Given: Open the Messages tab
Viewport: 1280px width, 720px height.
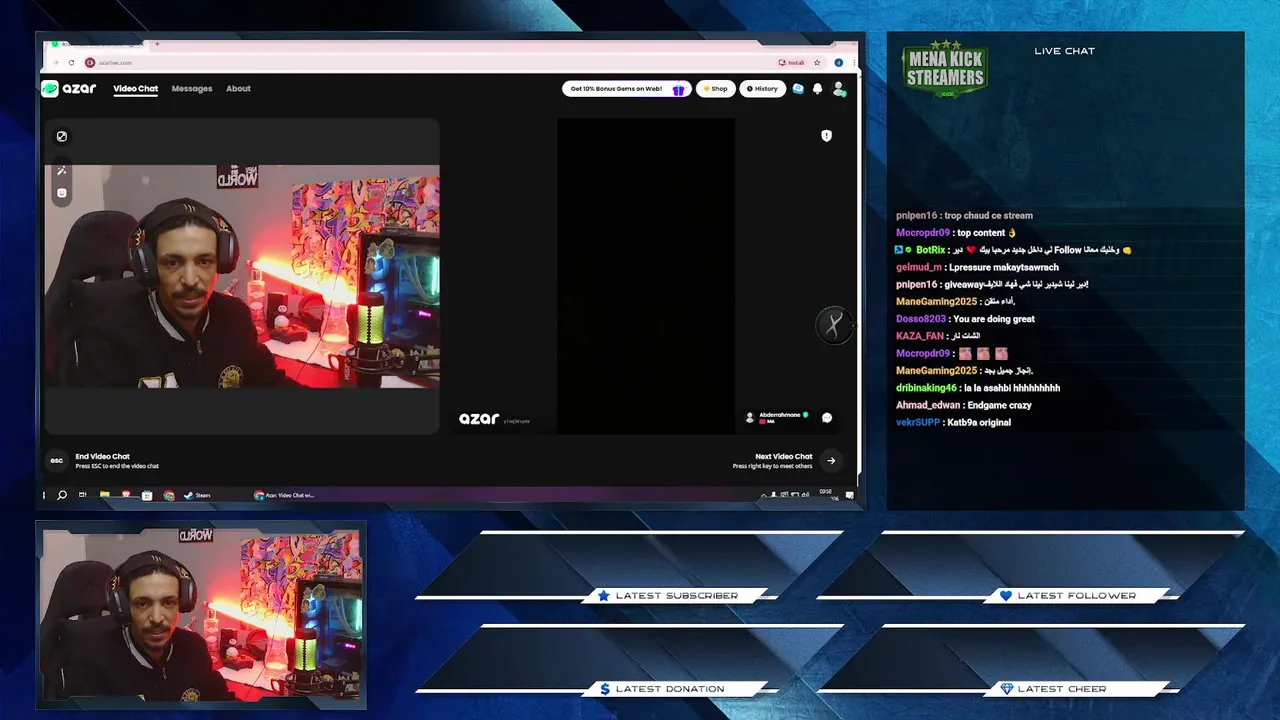Looking at the screenshot, I should click(x=192, y=89).
